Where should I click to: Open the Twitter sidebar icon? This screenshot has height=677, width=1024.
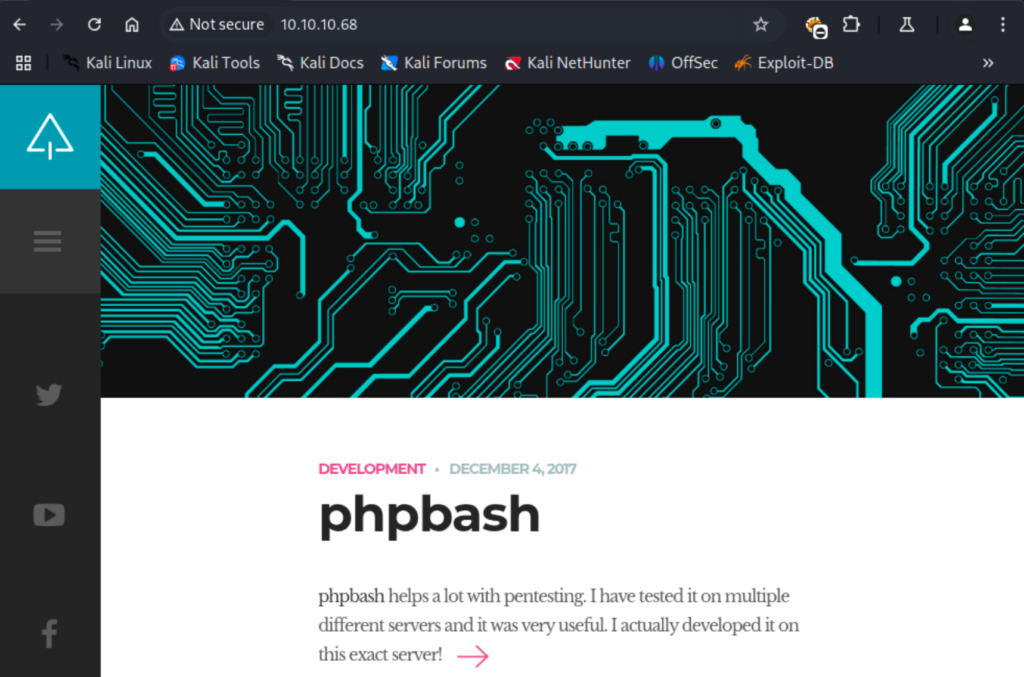pyautogui.click(x=49, y=395)
